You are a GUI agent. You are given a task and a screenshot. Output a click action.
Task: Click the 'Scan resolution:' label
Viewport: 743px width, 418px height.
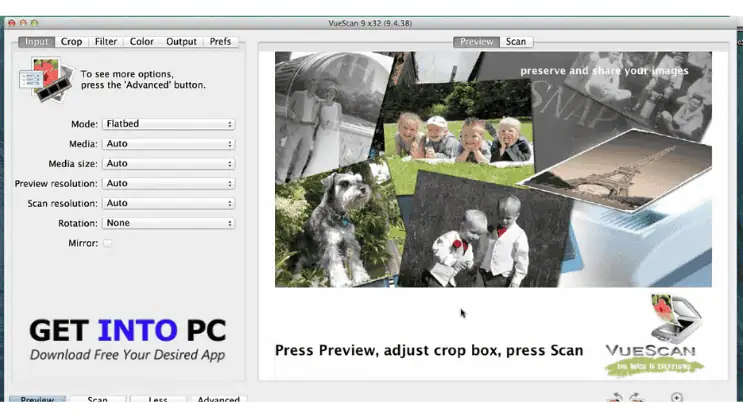(62, 203)
